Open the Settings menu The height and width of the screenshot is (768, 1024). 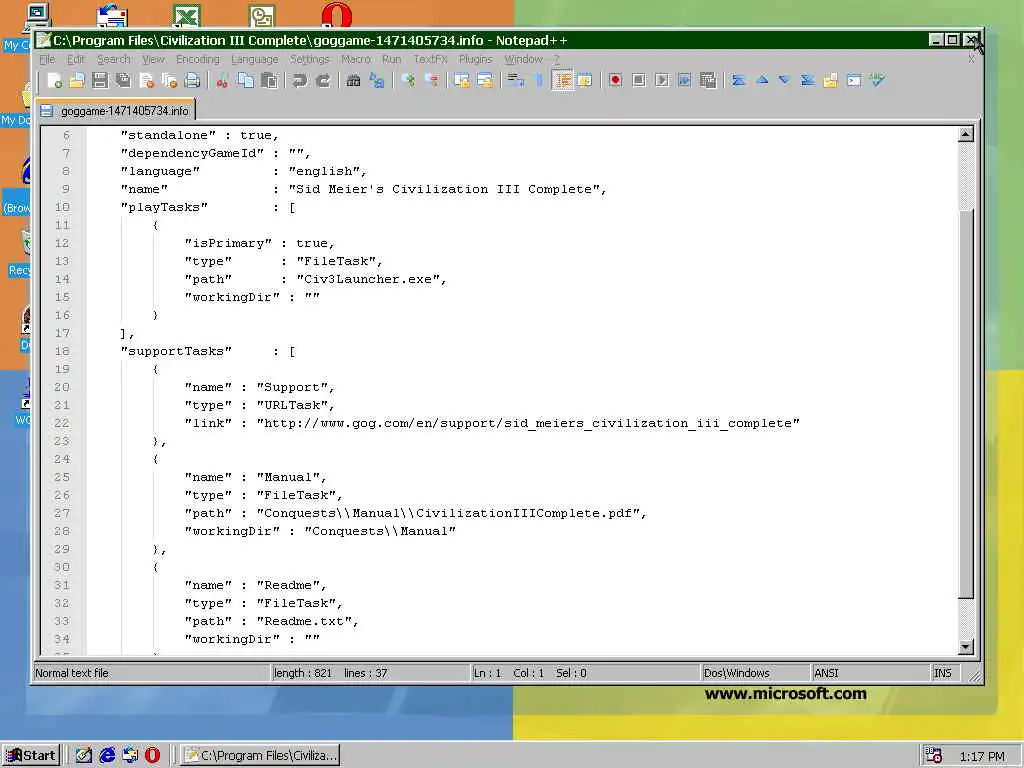click(310, 59)
